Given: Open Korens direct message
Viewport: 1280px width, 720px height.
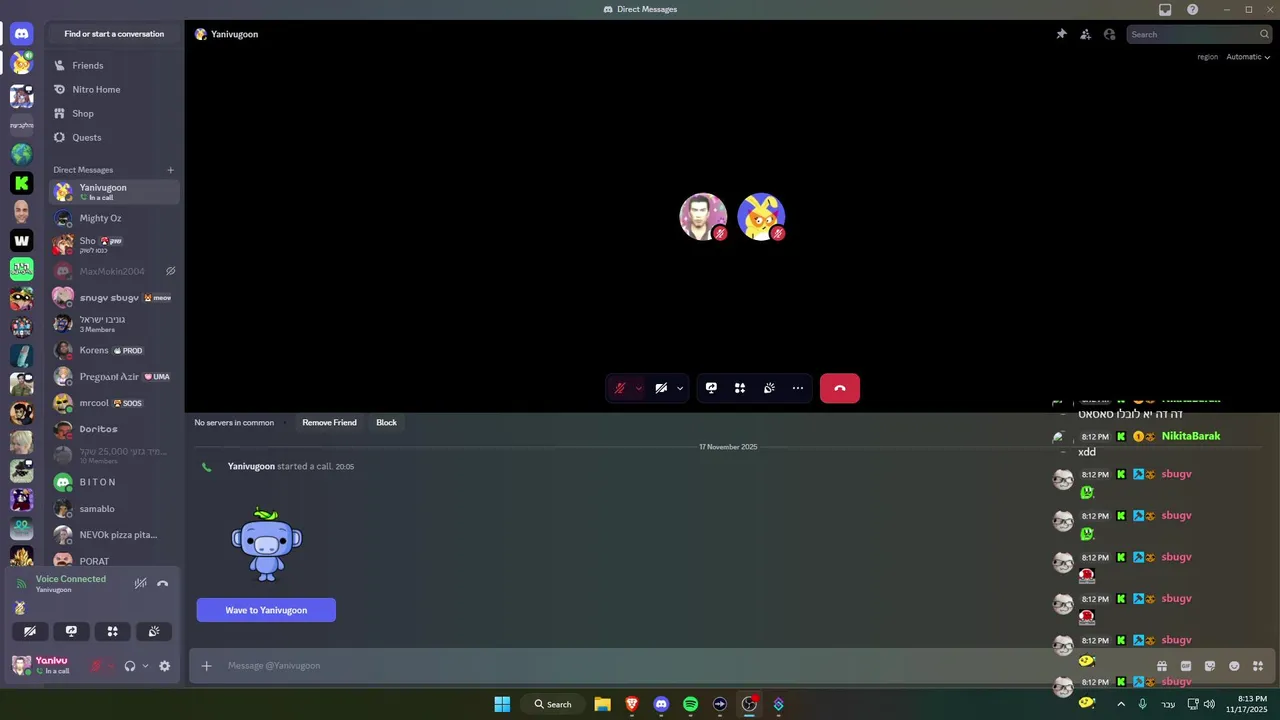Looking at the screenshot, I should pos(114,350).
